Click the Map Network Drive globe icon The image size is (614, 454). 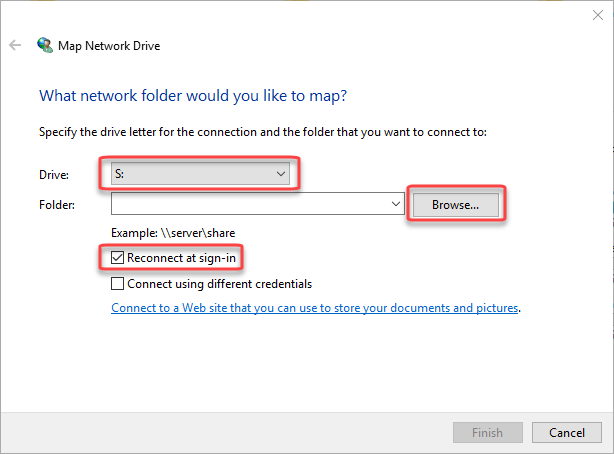click(x=45, y=45)
